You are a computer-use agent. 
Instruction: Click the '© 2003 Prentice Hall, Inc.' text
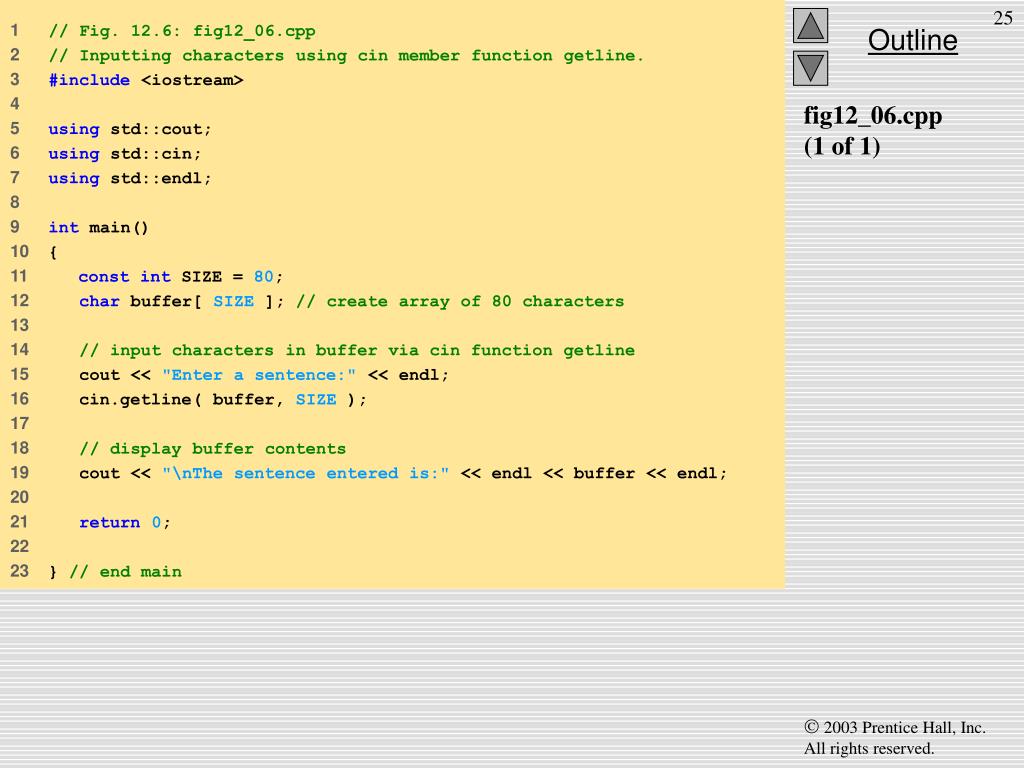point(895,727)
